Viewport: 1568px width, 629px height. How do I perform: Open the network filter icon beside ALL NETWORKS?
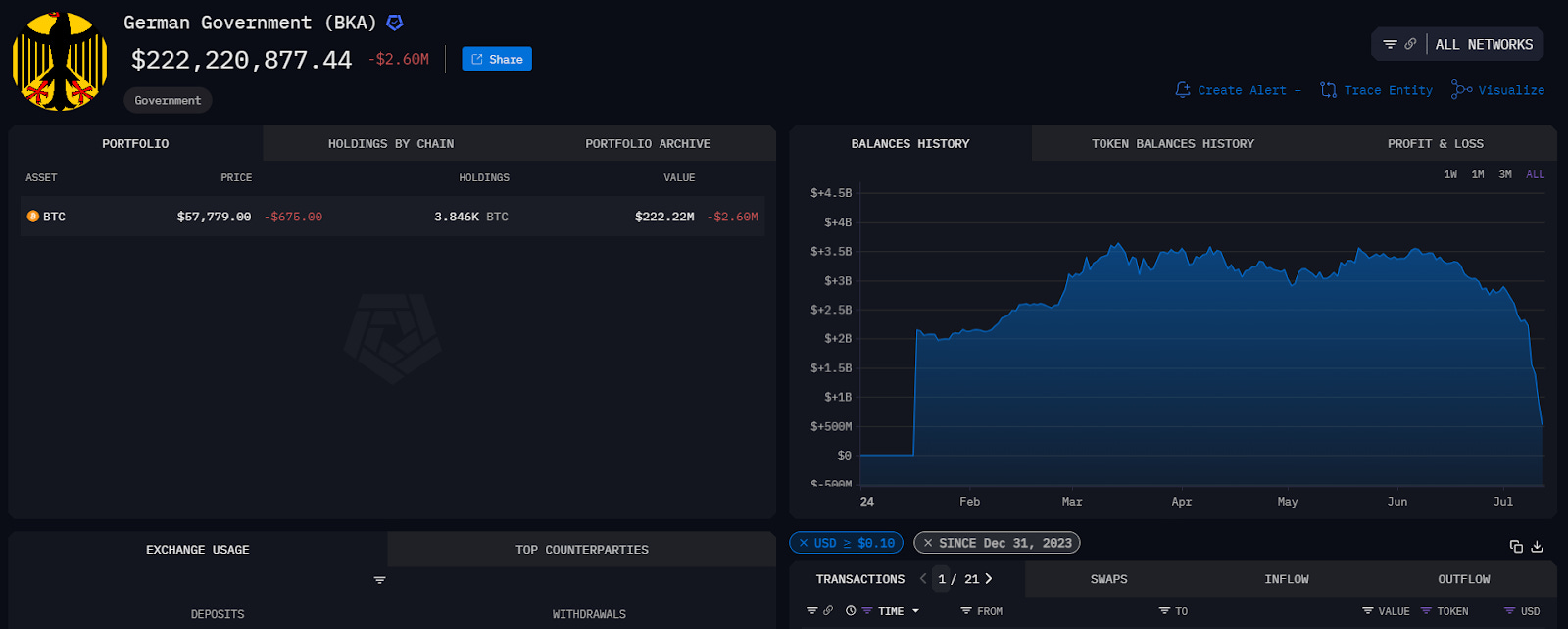tap(1390, 44)
